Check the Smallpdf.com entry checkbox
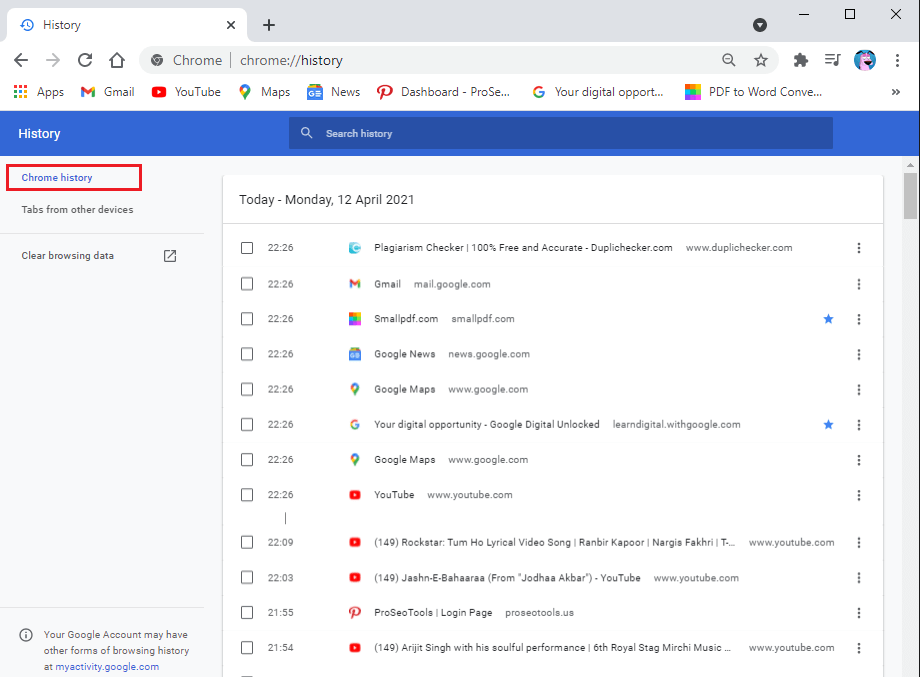 point(247,318)
